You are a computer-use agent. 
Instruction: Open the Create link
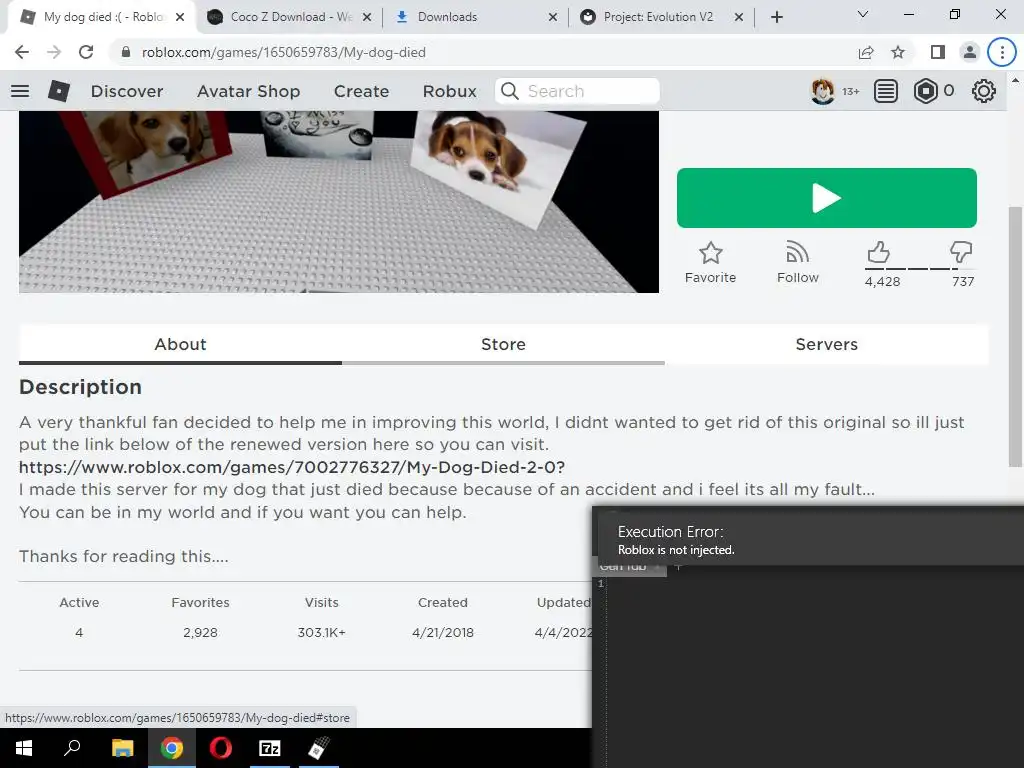pyautogui.click(x=361, y=91)
